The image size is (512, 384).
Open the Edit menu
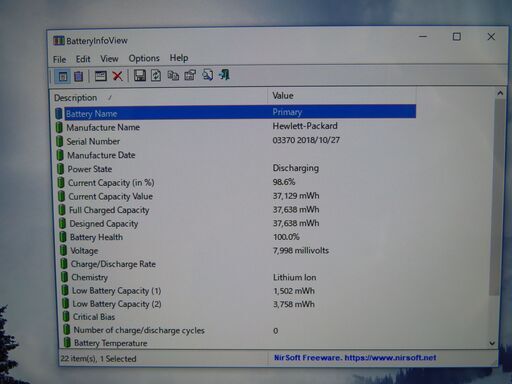click(x=83, y=59)
